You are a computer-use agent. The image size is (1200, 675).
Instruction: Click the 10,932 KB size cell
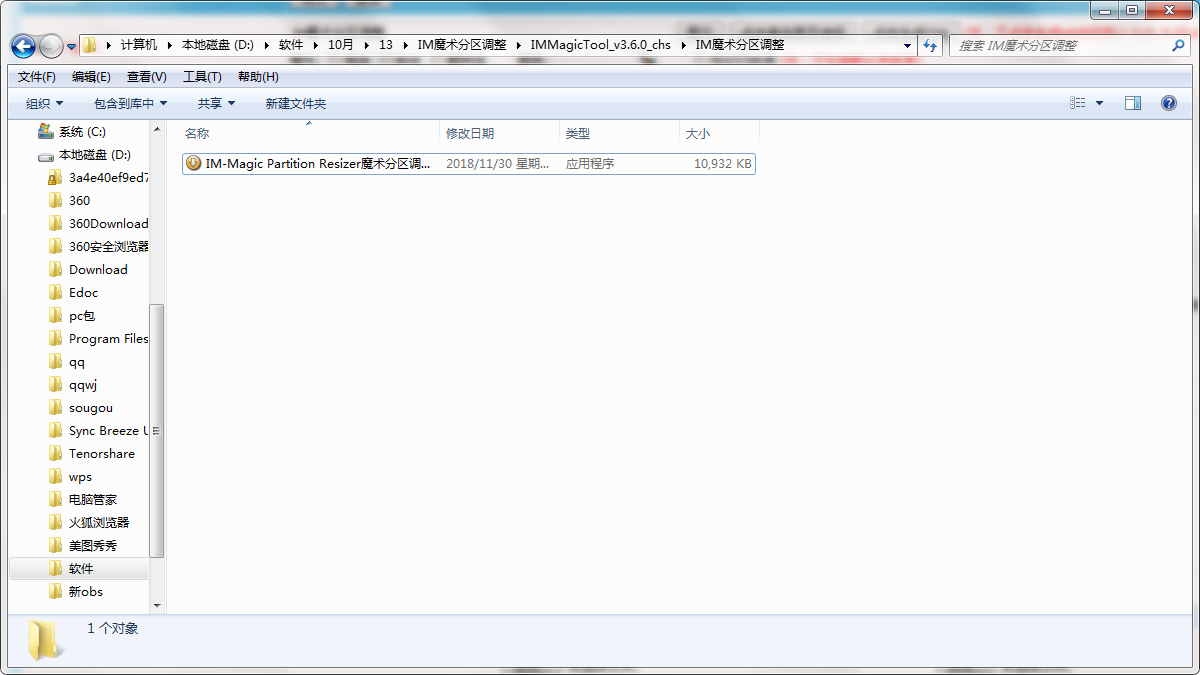722,163
